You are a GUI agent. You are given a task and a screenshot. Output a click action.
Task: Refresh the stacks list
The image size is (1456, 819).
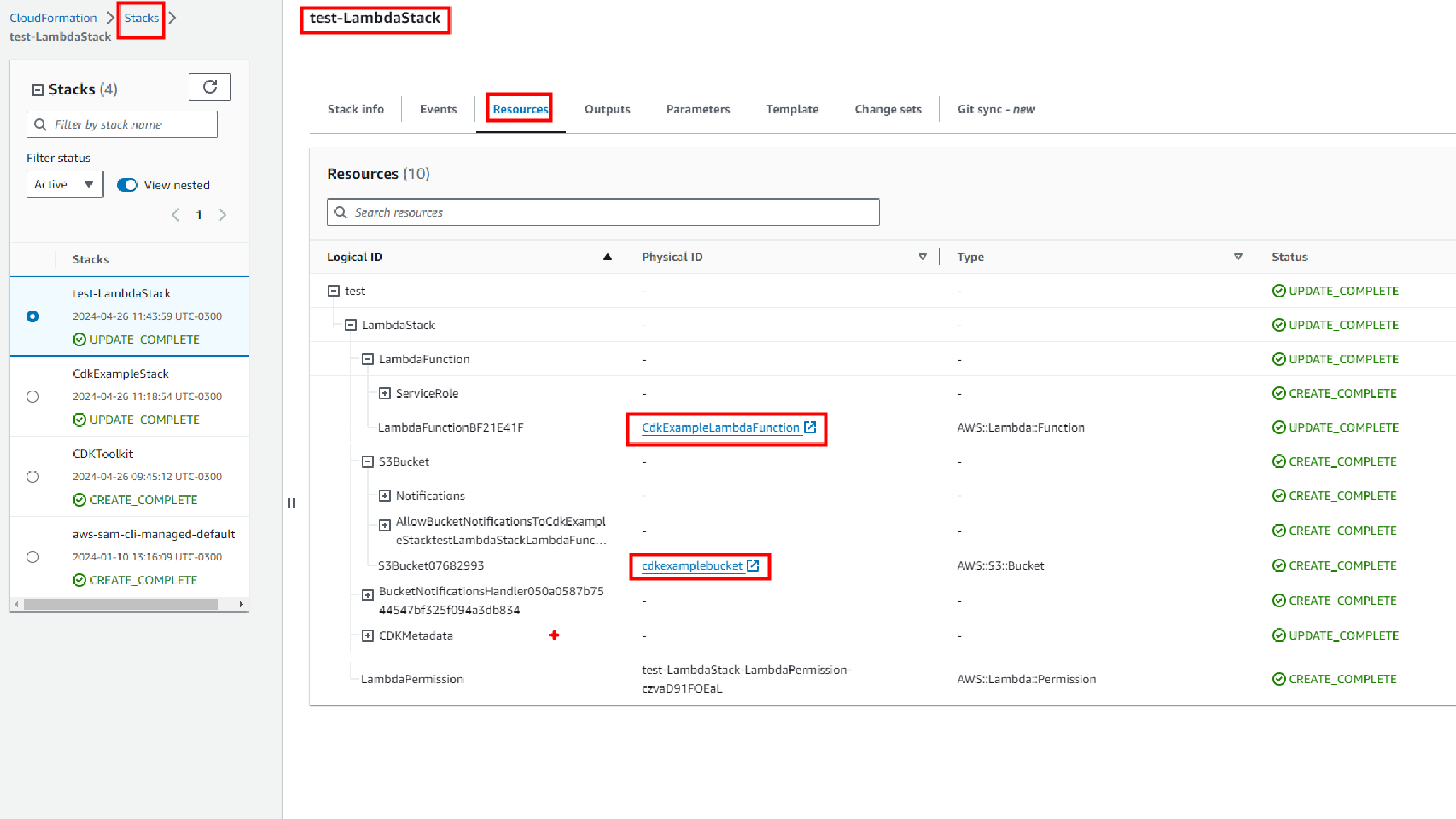(x=210, y=87)
